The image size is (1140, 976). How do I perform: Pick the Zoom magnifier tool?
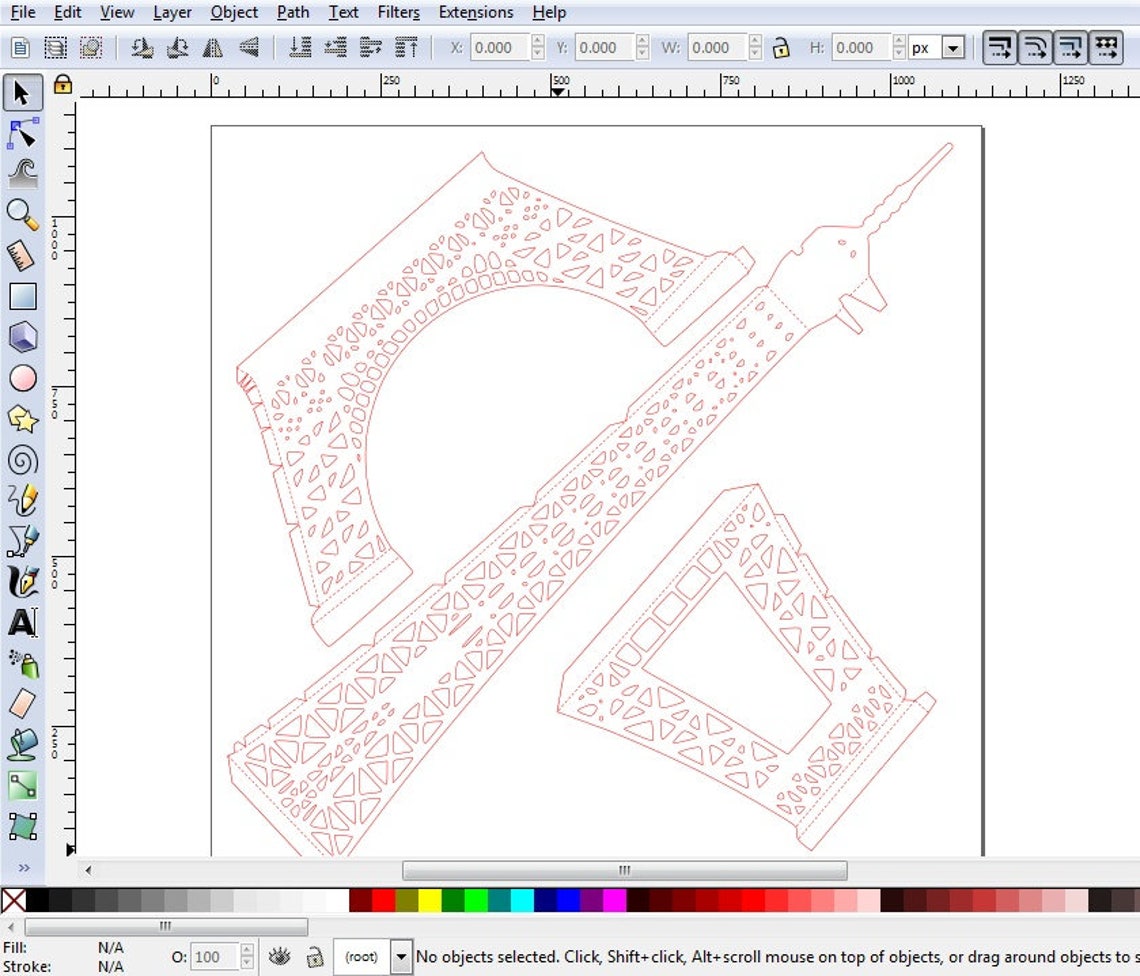pyautogui.click(x=23, y=215)
